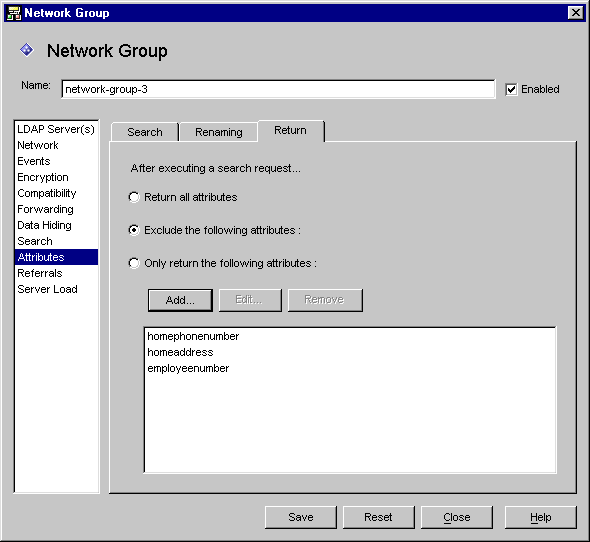
Task: Save the network group settings
Action: coord(301,517)
